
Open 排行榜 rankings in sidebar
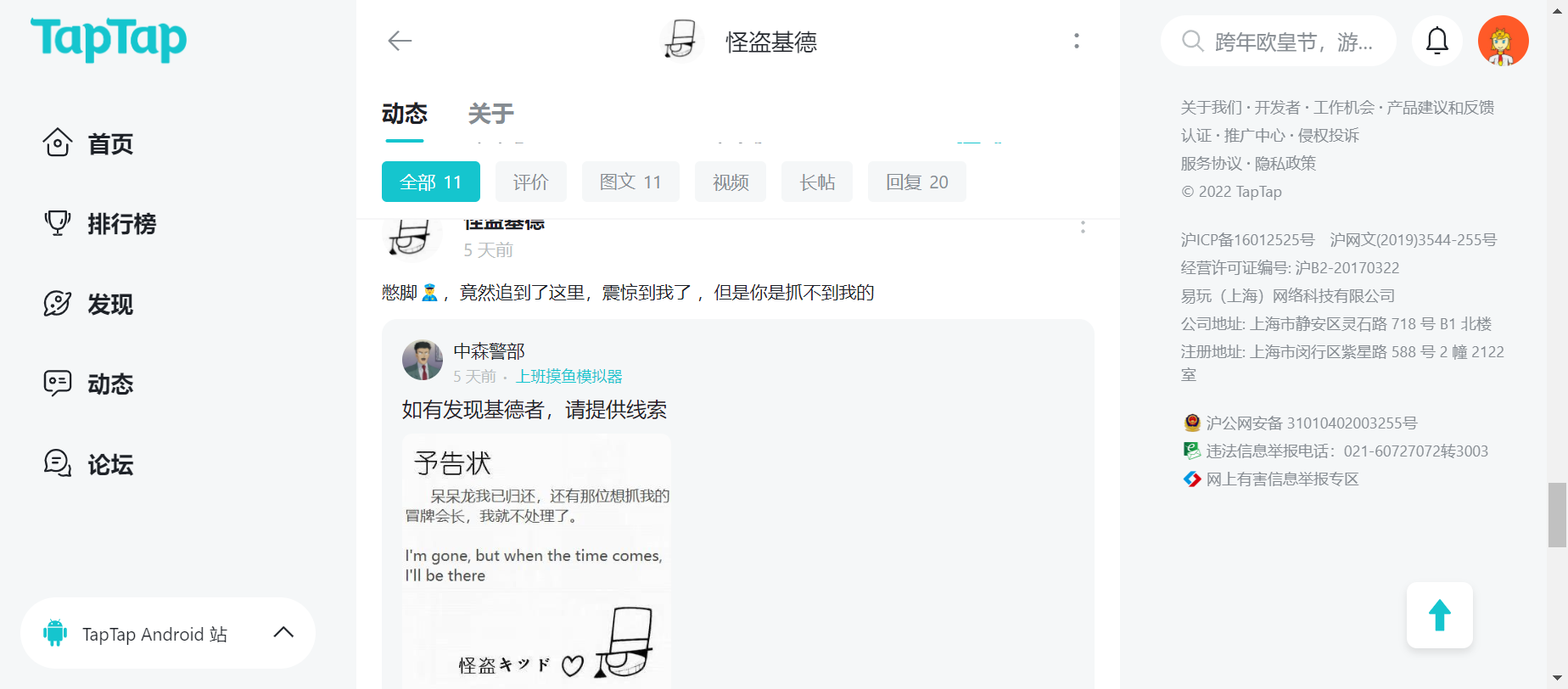100,224
